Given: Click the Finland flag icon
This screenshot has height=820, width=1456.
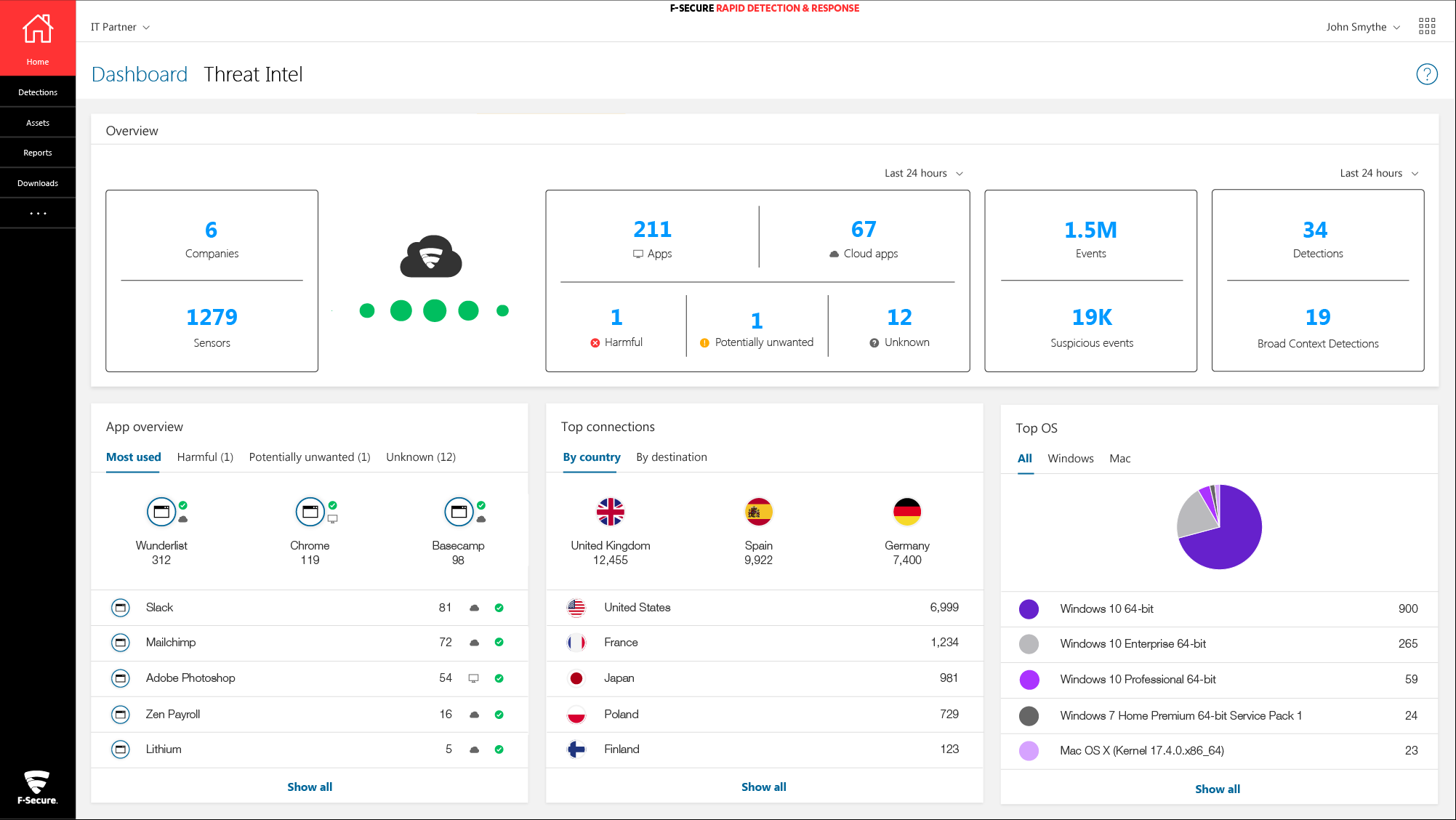Looking at the screenshot, I should [576, 749].
